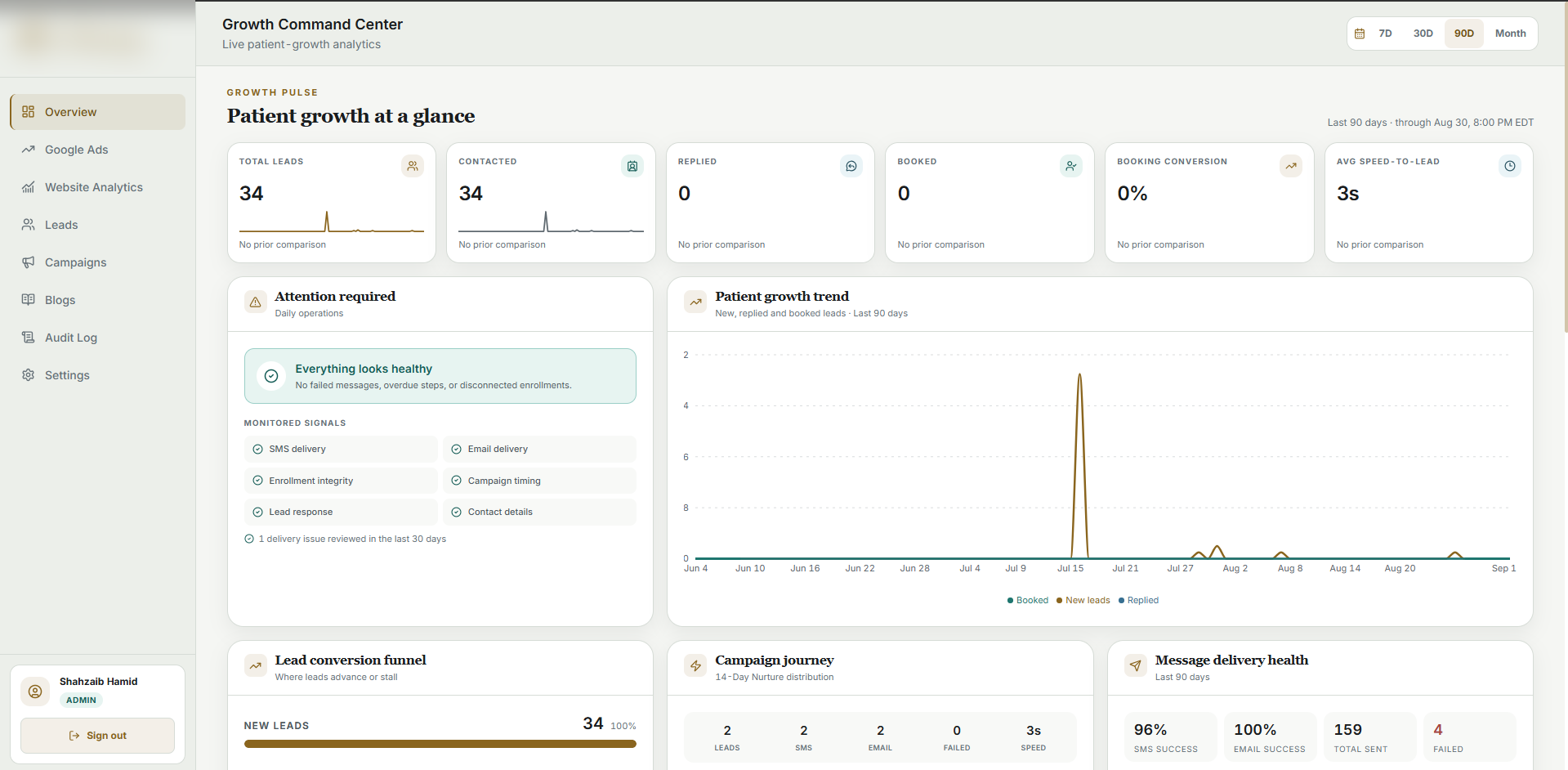The width and height of the screenshot is (1568, 770).
Task: Click the Total Leads people icon
Action: tap(413, 166)
